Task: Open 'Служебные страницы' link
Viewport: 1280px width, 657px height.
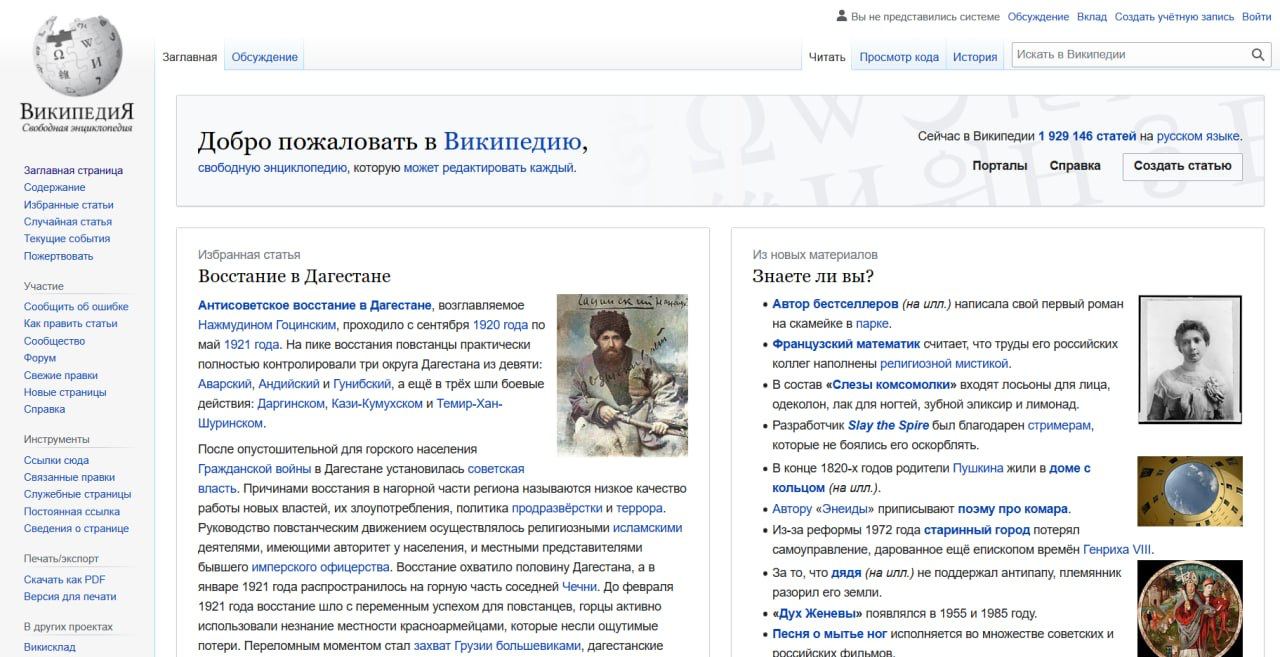Action: coord(78,494)
